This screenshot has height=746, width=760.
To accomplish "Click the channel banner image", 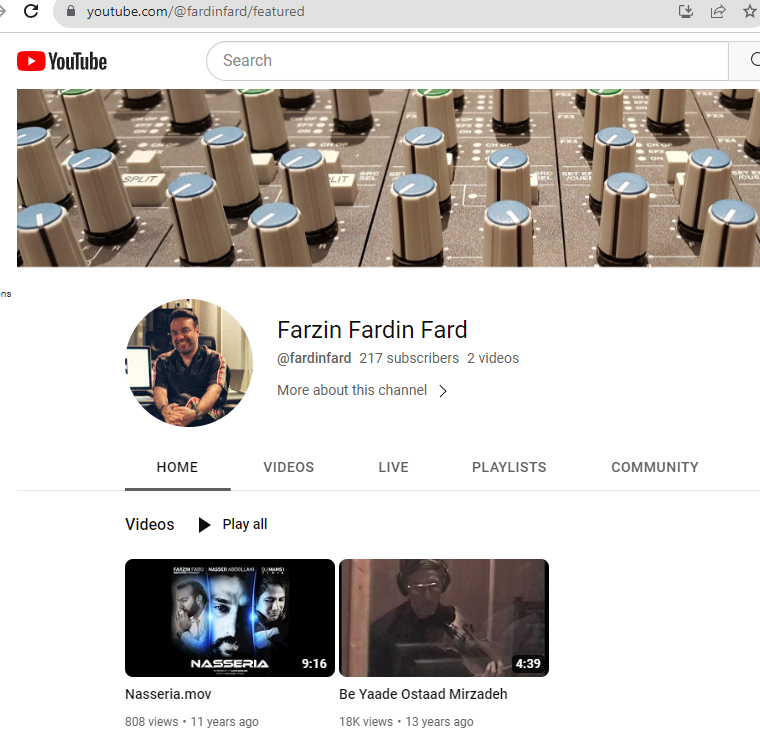I will 388,178.
